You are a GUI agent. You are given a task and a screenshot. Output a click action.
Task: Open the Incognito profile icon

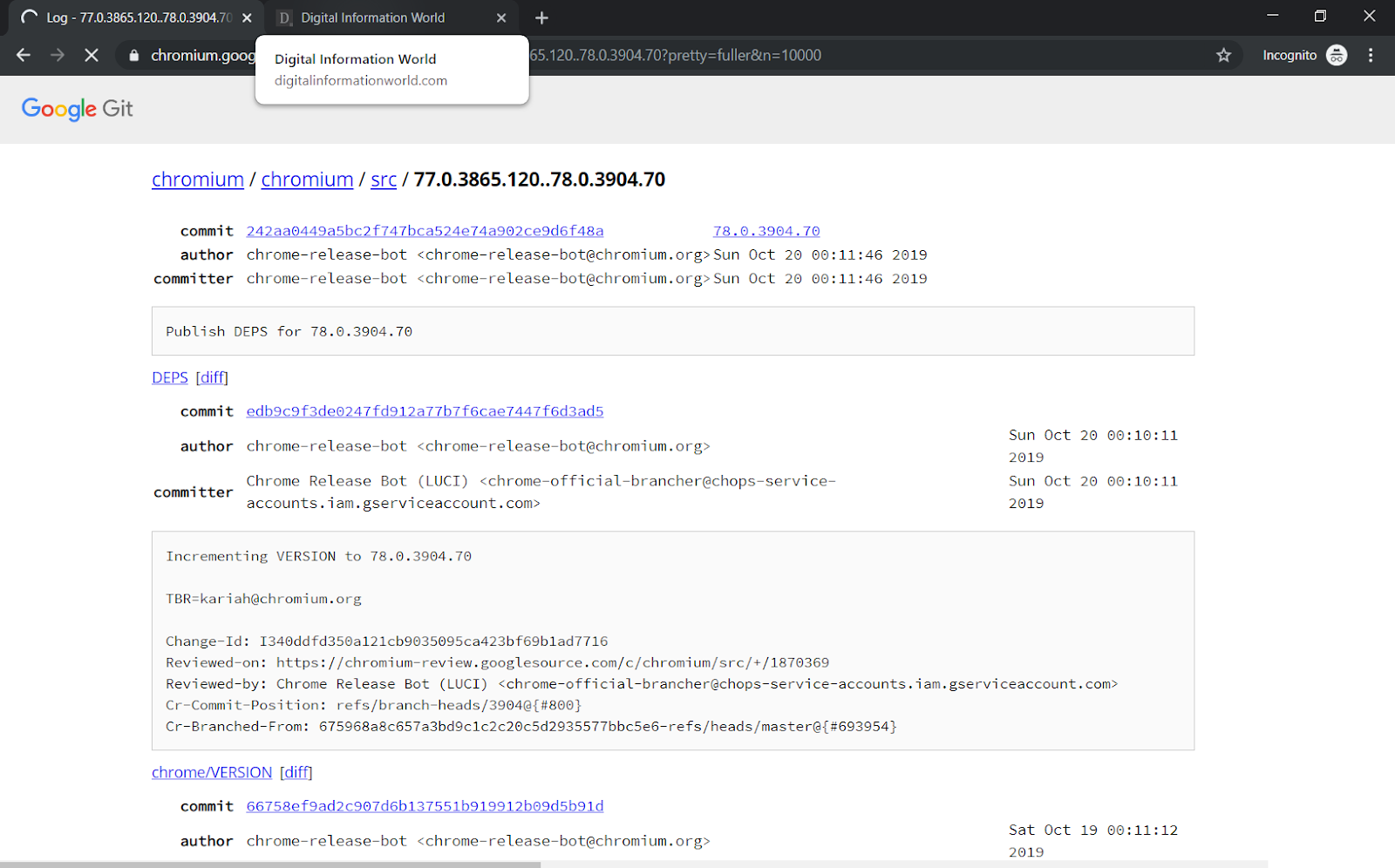[1337, 55]
